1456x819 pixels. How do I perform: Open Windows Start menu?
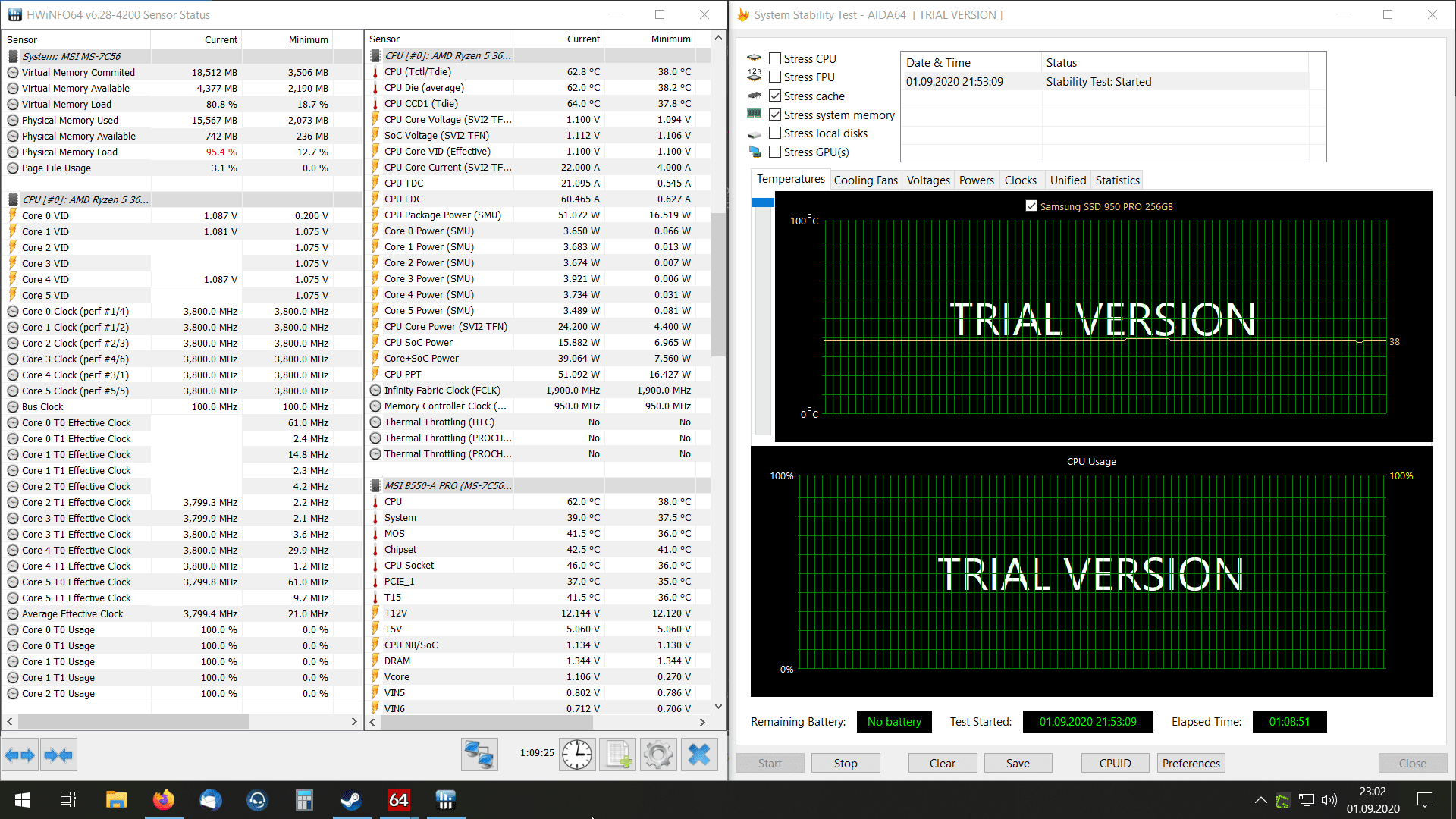[x=23, y=800]
